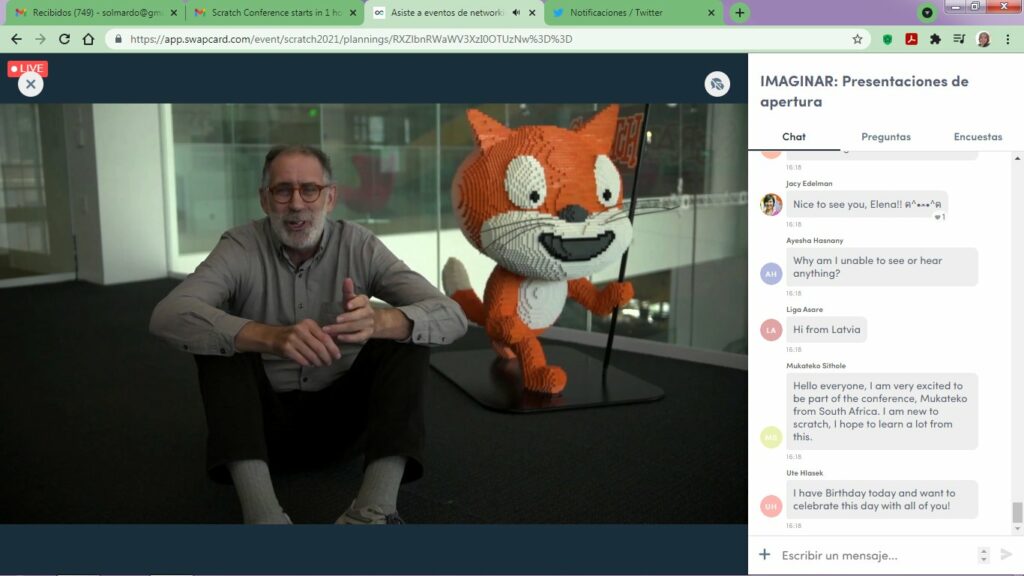The image size is (1024, 576).
Task: Go forward in browser history
Action: (40, 39)
